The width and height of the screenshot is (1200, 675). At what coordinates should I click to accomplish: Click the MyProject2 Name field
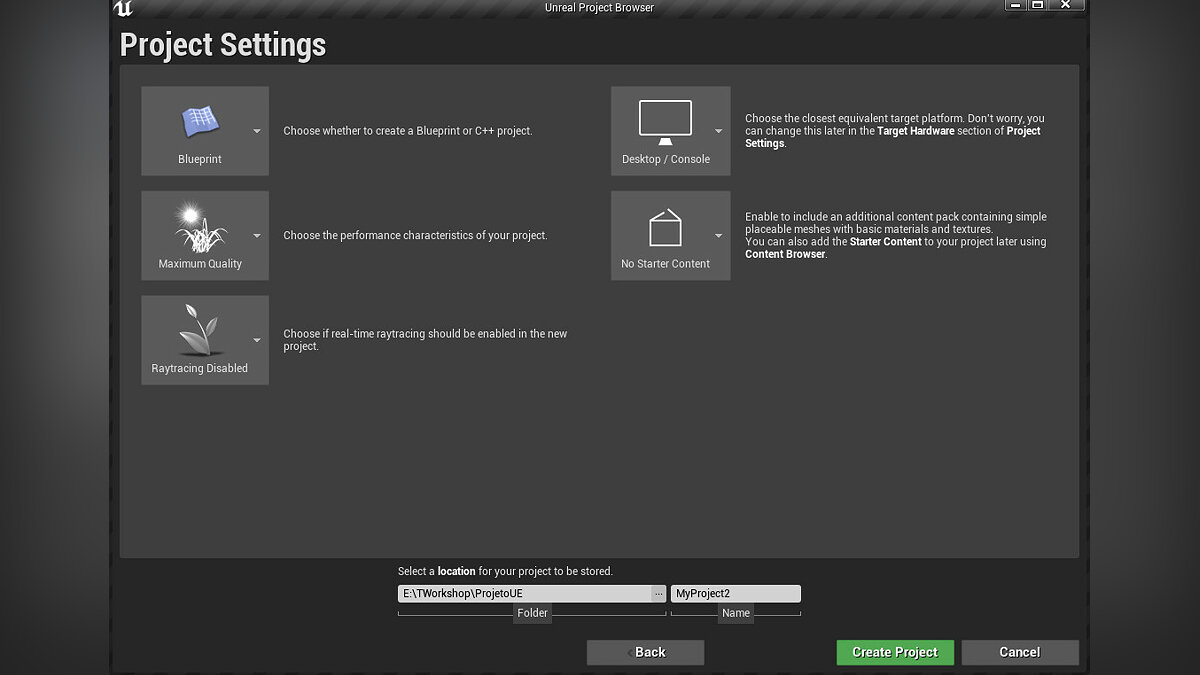[x=735, y=594]
